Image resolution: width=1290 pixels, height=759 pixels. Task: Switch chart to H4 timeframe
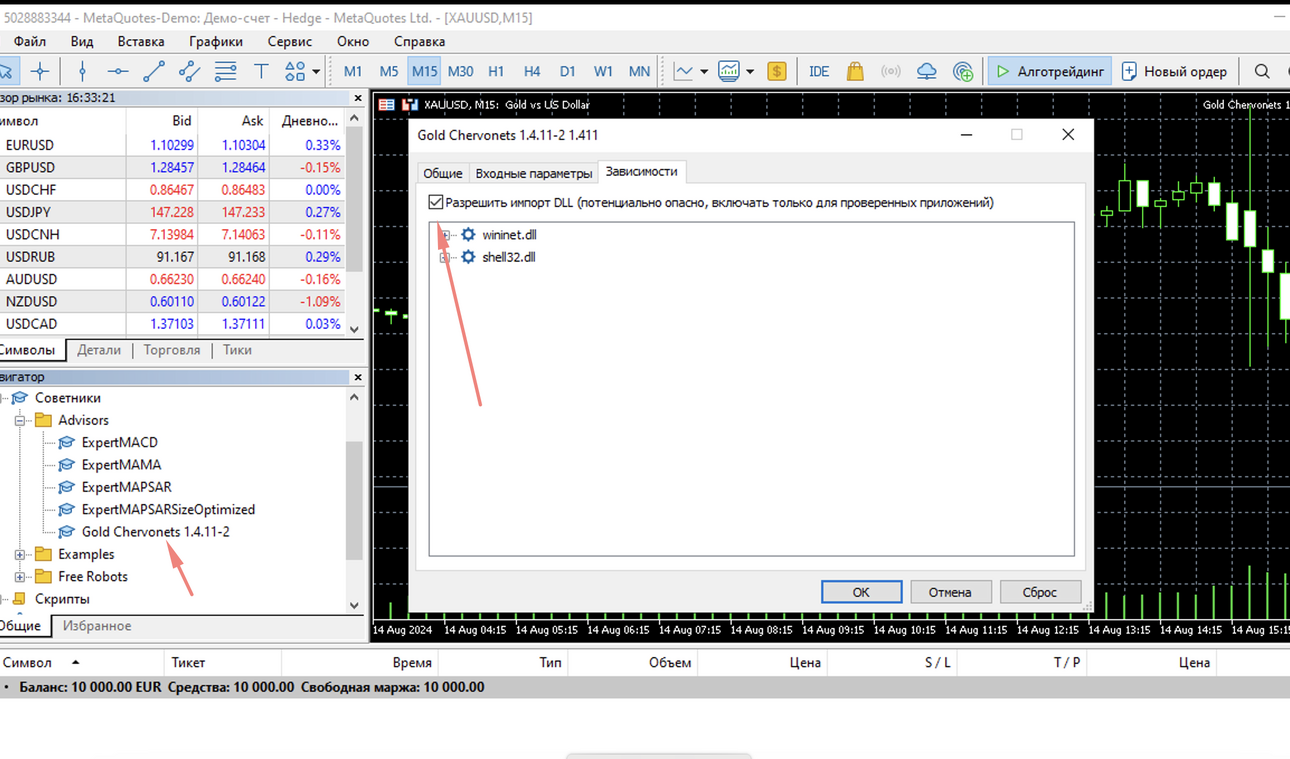(x=532, y=71)
